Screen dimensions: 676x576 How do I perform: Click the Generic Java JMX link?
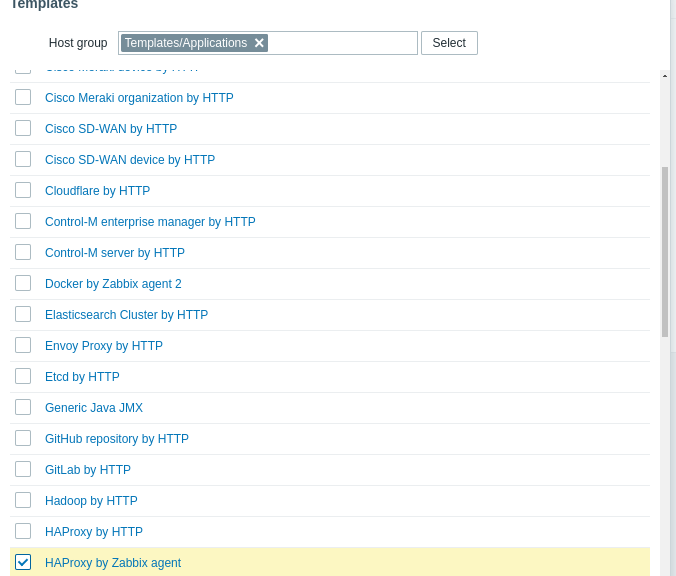pyautogui.click(x=94, y=408)
